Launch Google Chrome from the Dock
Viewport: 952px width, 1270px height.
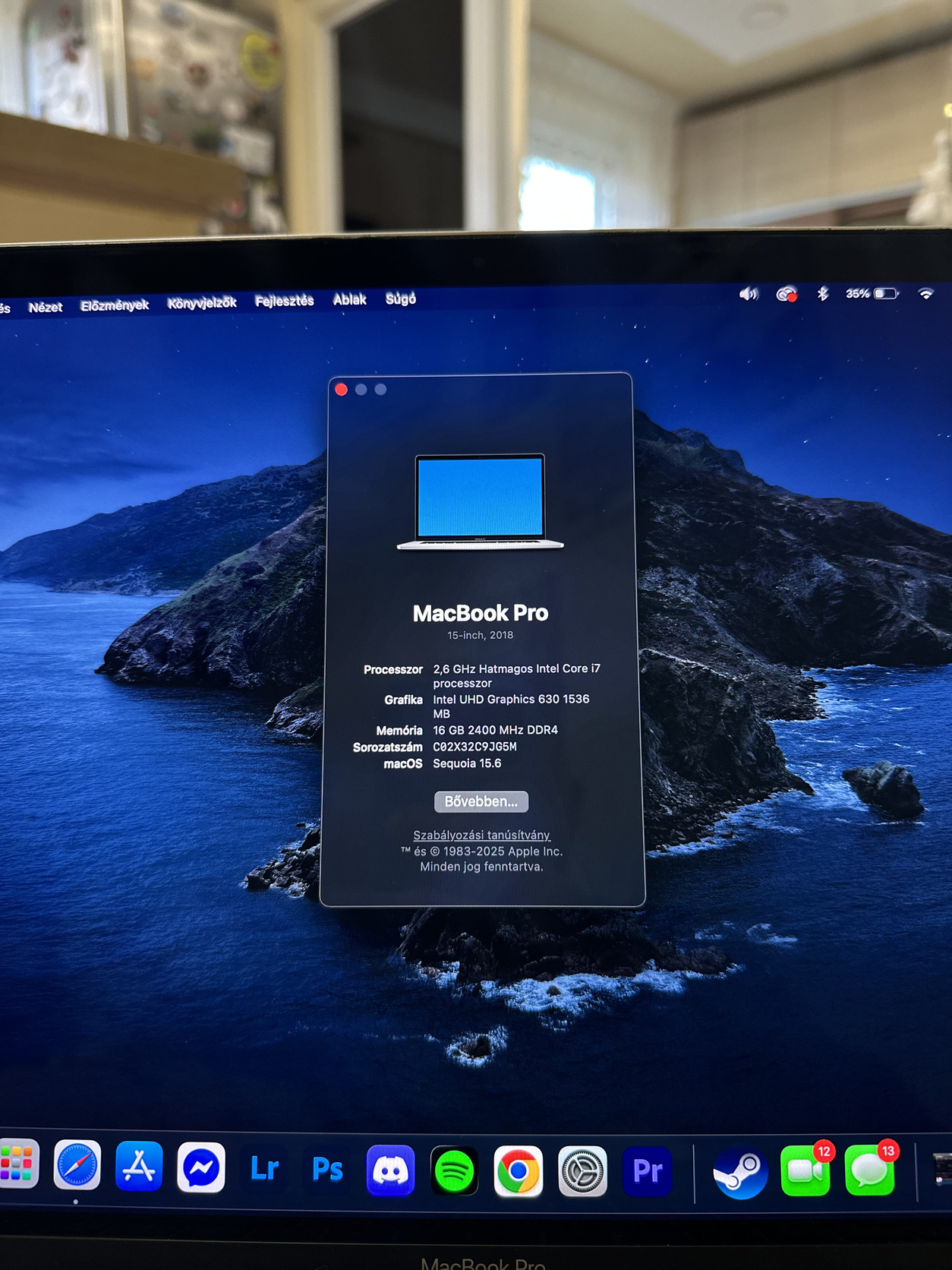click(519, 1171)
